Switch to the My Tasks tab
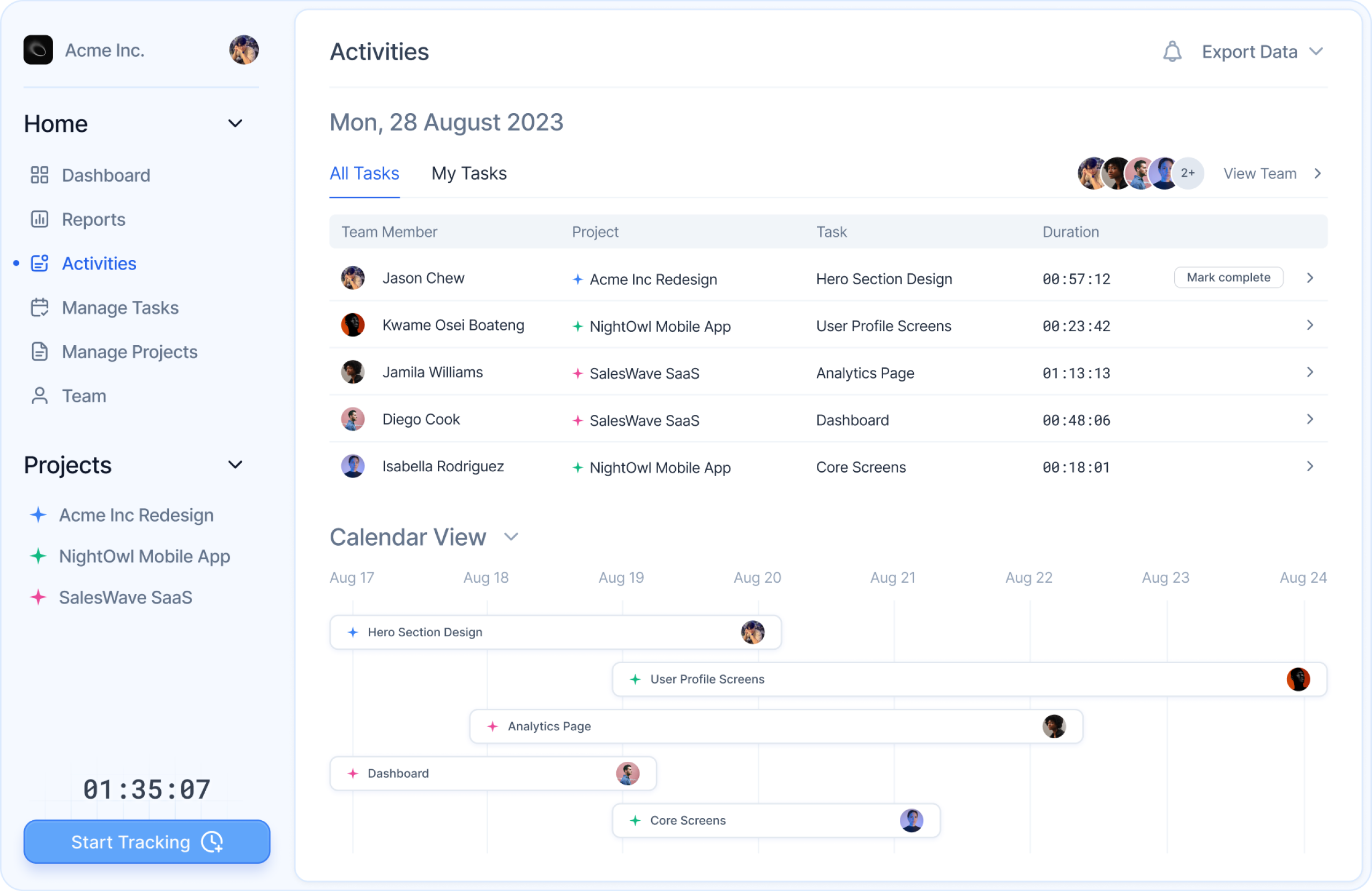Screen dimensions: 1372x891 [x=468, y=174]
